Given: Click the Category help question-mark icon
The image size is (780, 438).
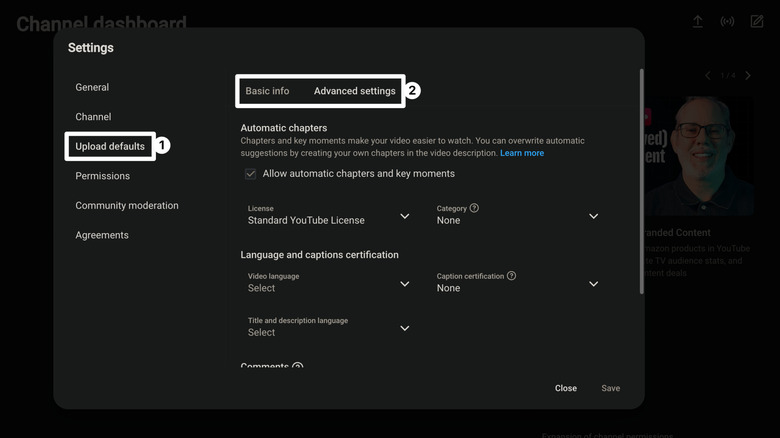Looking at the screenshot, I should tap(474, 208).
